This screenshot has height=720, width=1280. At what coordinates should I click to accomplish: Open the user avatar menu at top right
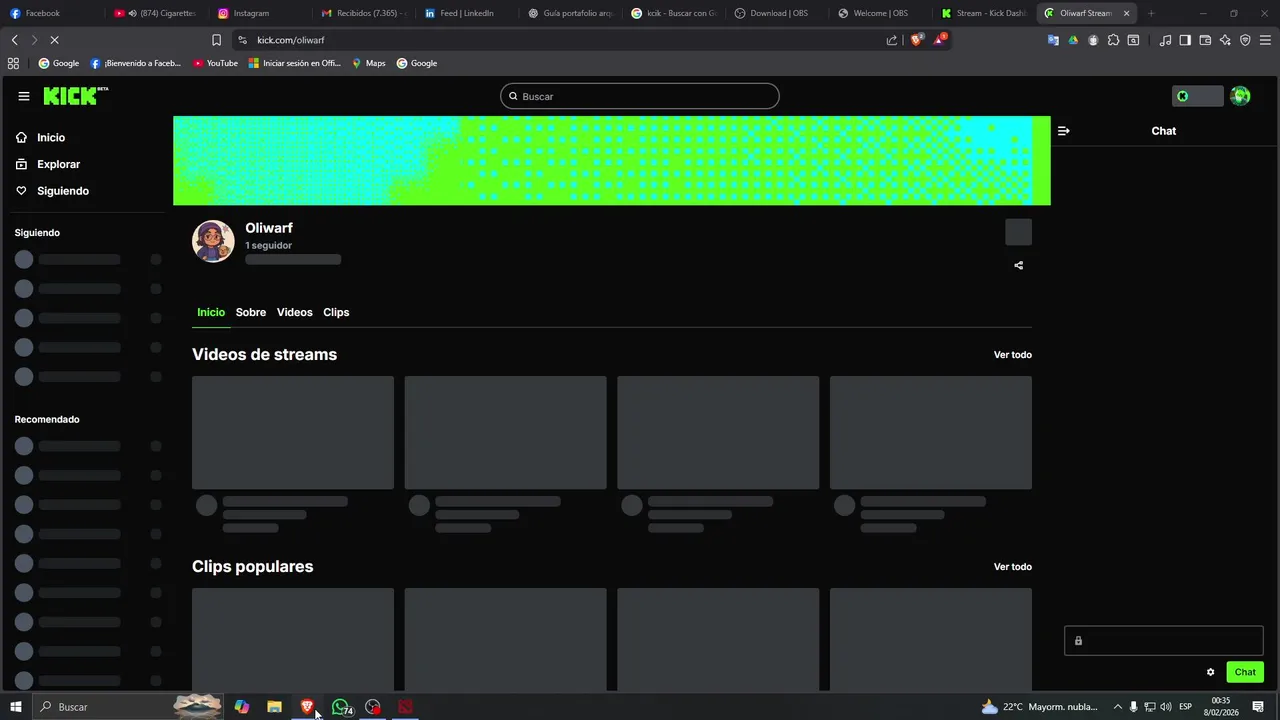(1240, 96)
